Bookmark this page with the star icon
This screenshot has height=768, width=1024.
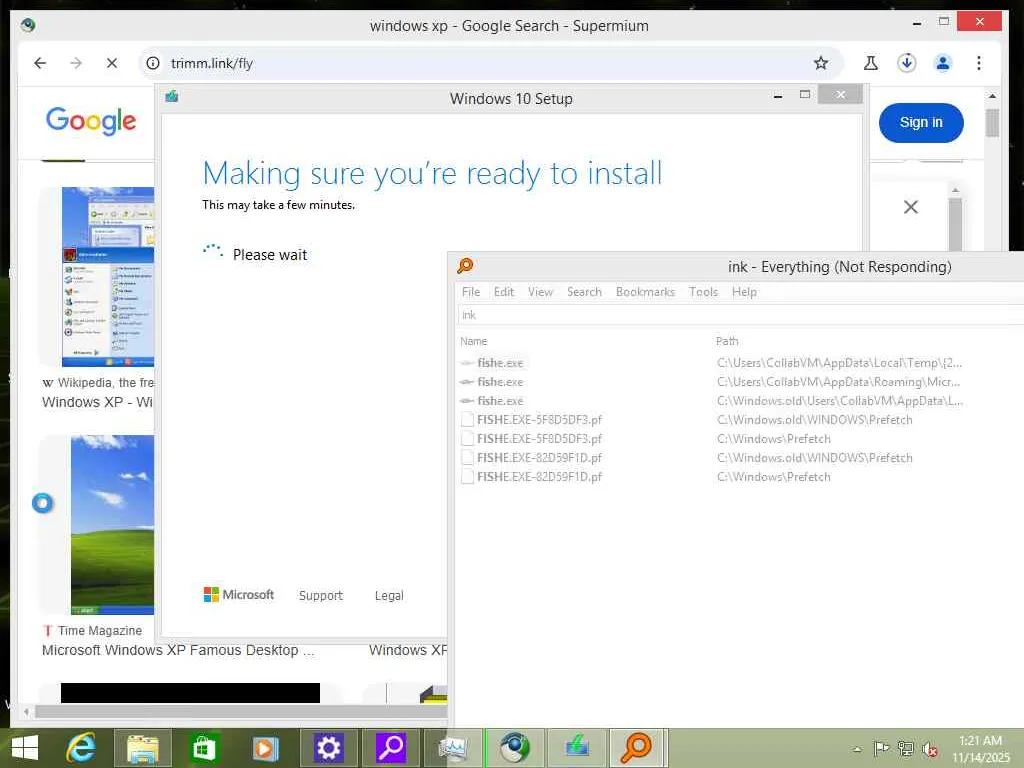pos(821,63)
